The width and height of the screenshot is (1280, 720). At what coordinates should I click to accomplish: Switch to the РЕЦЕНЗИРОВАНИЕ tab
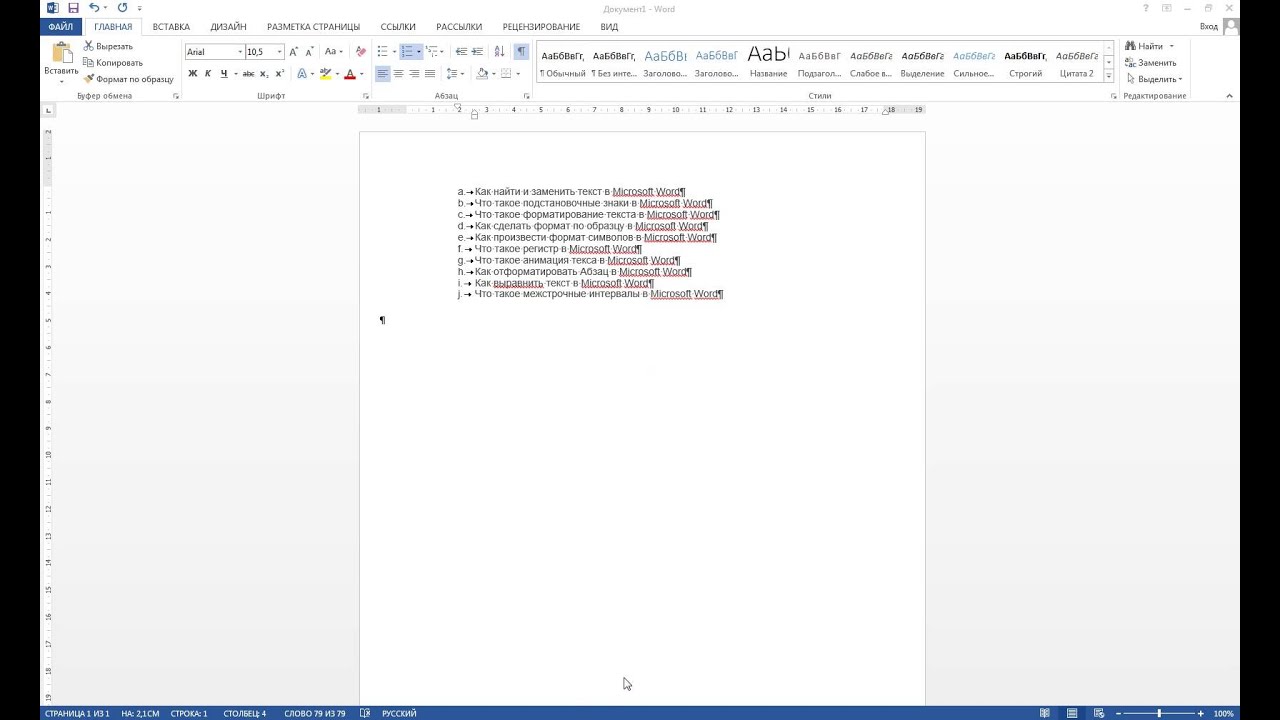click(x=541, y=27)
